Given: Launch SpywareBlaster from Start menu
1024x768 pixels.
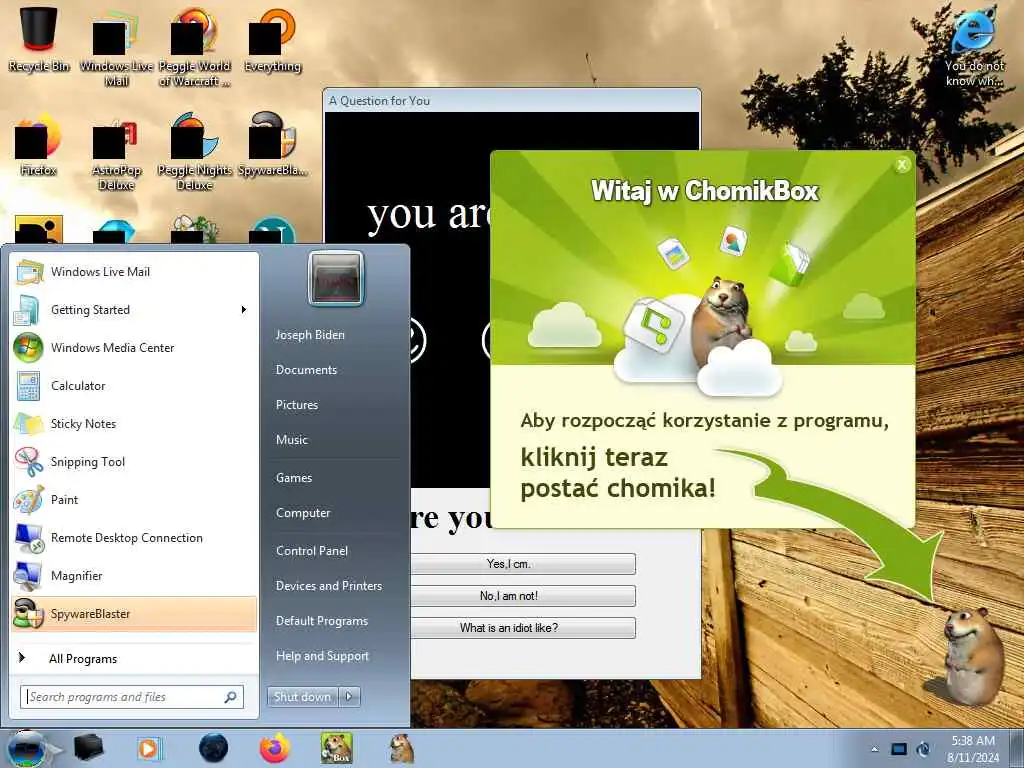Looking at the screenshot, I should (x=135, y=613).
